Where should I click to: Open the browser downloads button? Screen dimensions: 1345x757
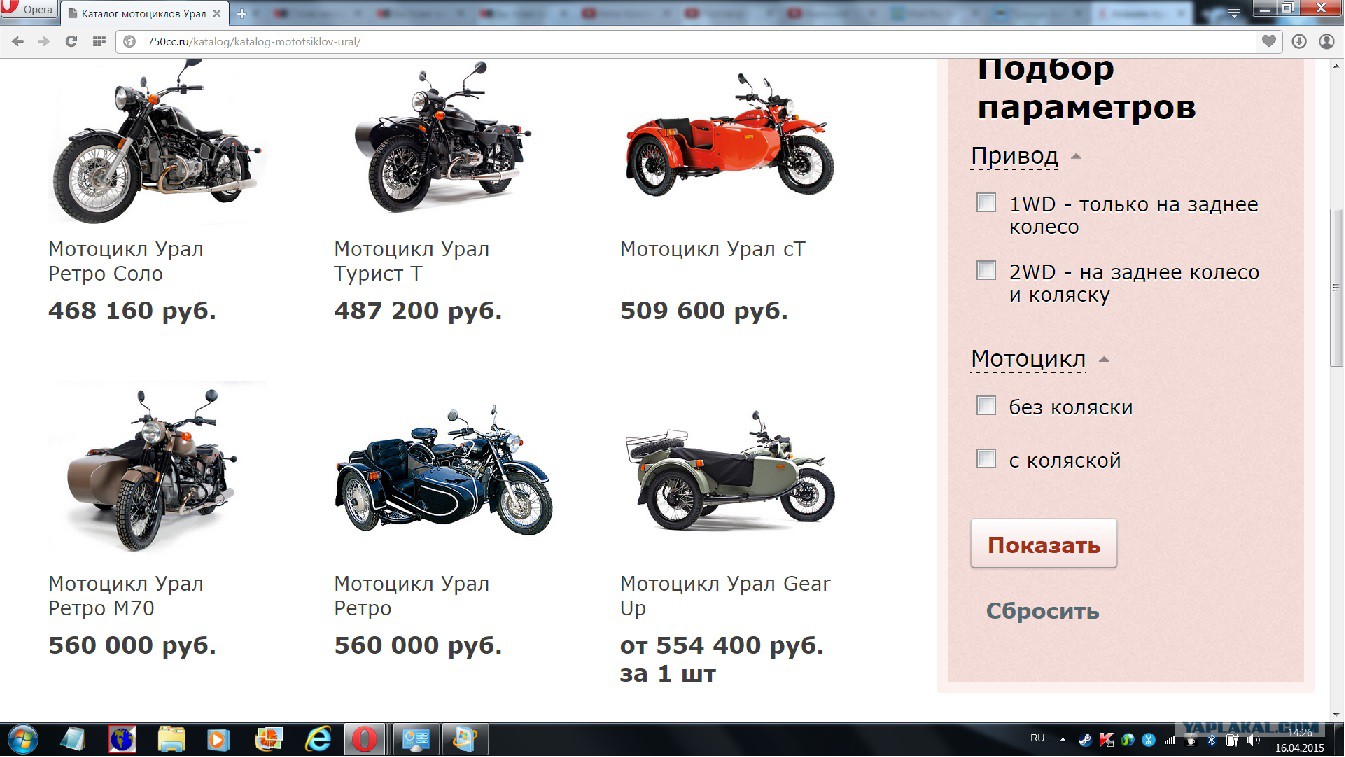pos(1299,41)
